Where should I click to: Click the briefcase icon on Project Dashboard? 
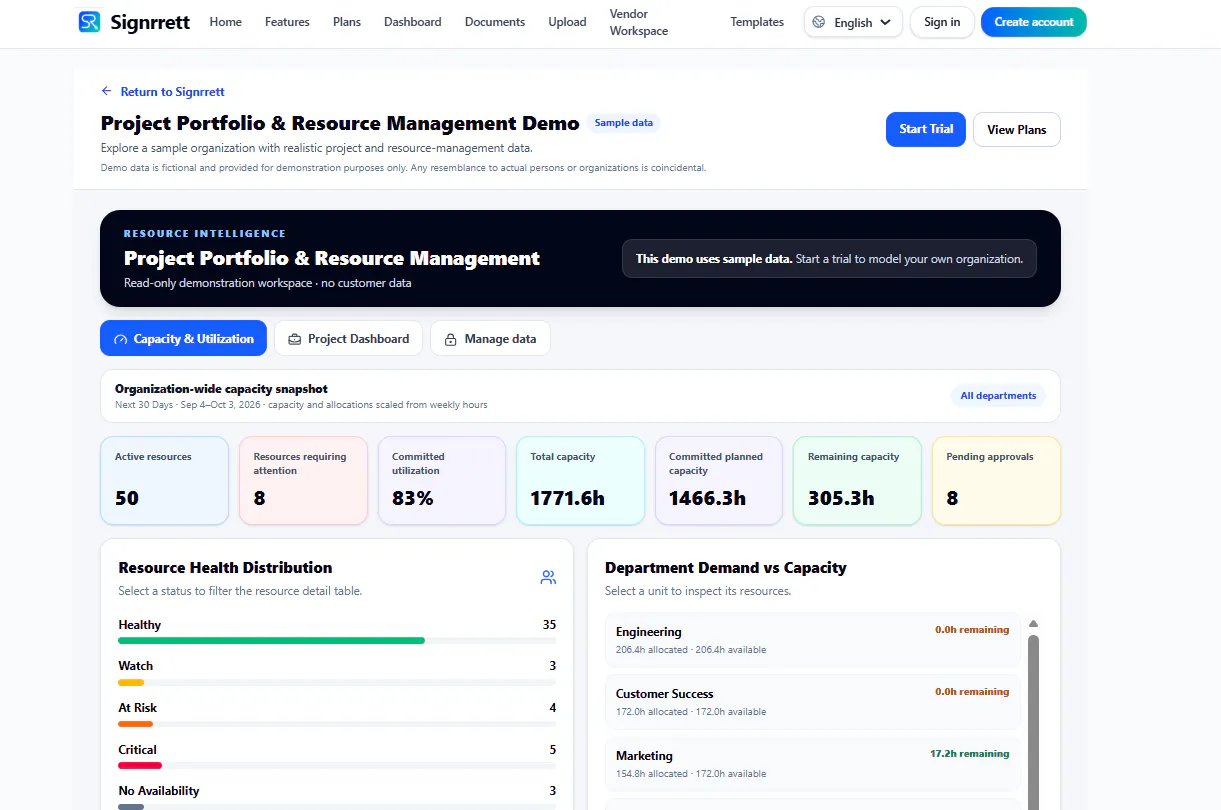(295, 339)
